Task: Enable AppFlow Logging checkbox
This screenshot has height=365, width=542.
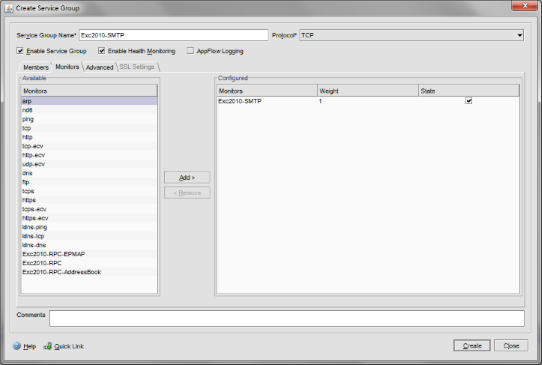Action: tap(190, 51)
